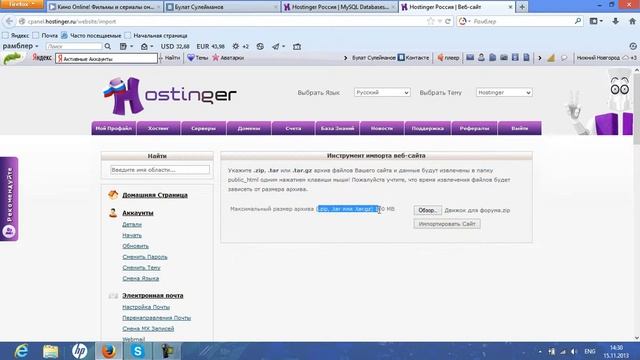Open the плеер toolbar button

tap(448, 58)
